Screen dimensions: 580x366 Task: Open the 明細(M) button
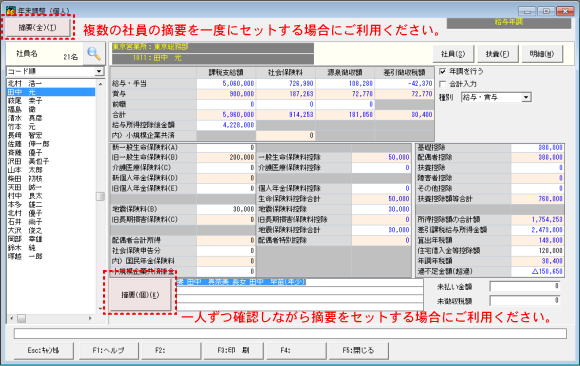point(542,54)
